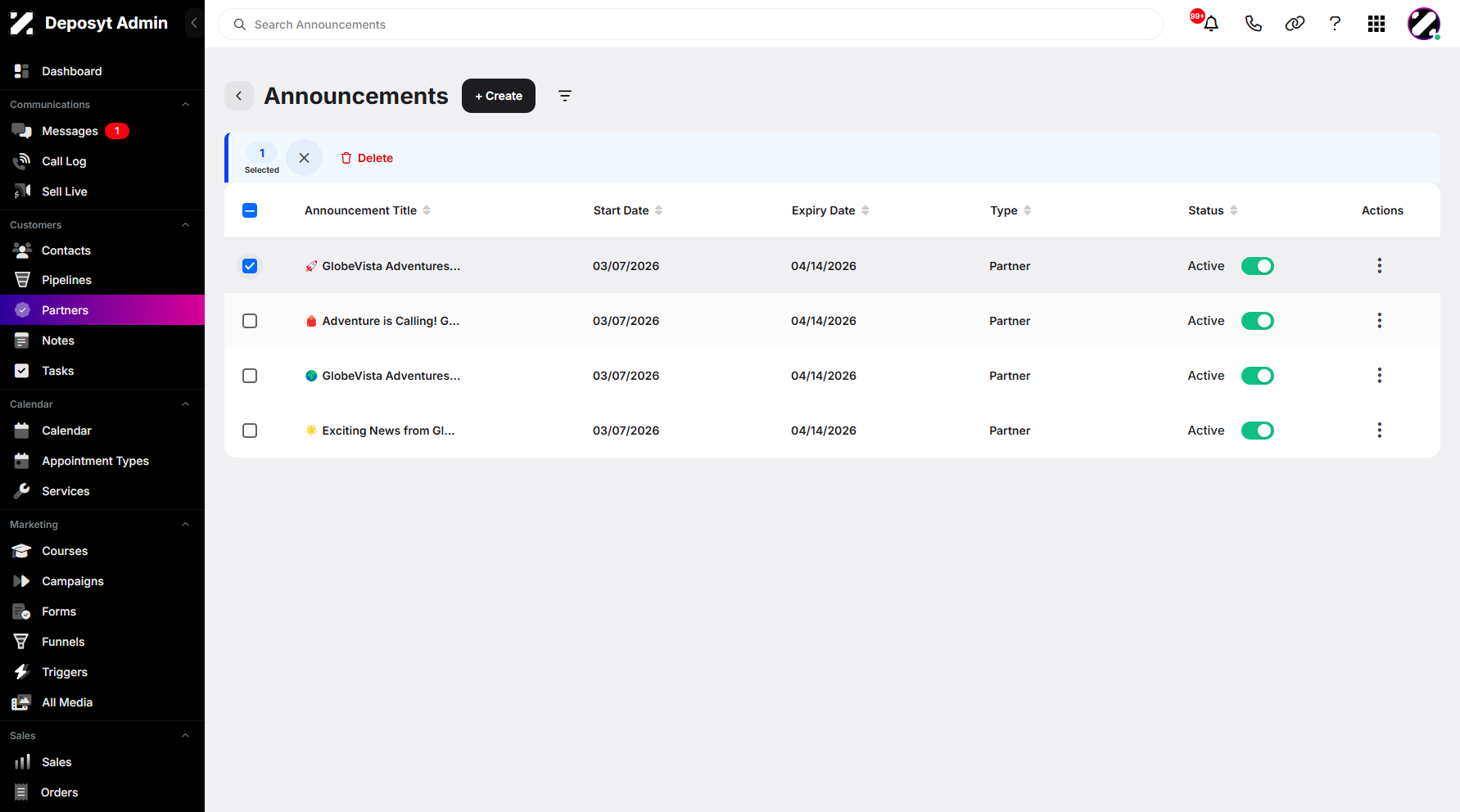Open the notifications bell icon

(1211, 24)
